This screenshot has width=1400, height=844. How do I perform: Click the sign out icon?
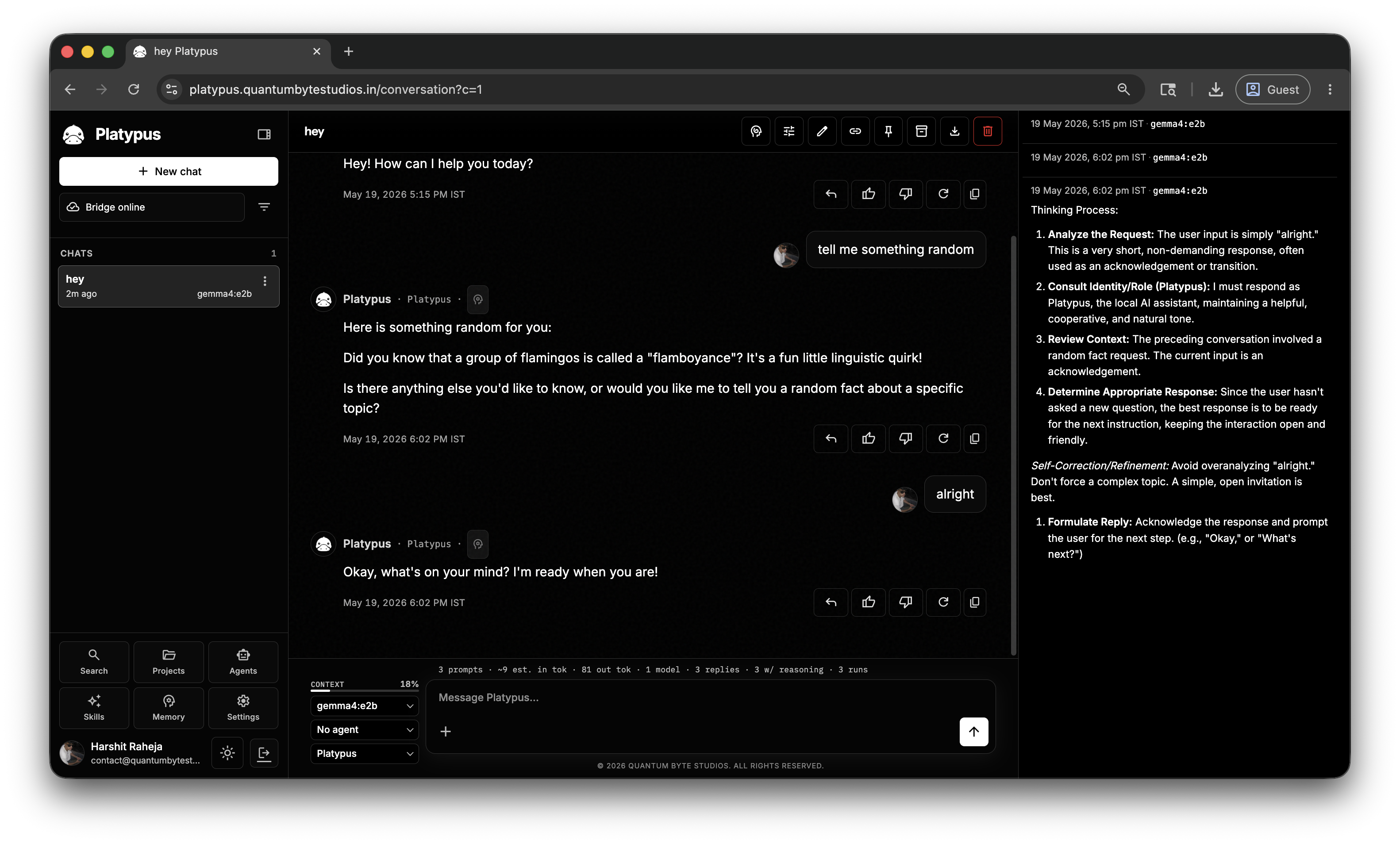tap(264, 753)
